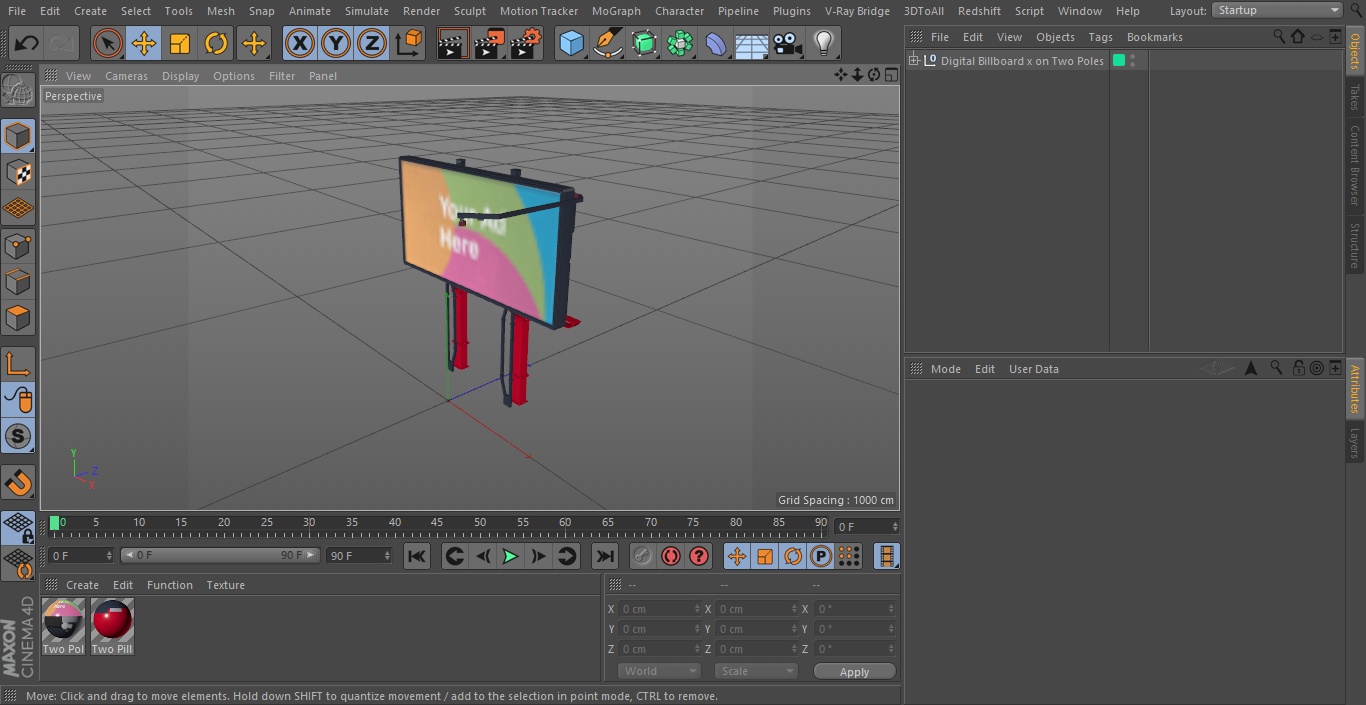Image resolution: width=1366 pixels, height=705 pixels.
Task: Switch to Texture mode checkerboard icon
Action: (x=18, y=172)
